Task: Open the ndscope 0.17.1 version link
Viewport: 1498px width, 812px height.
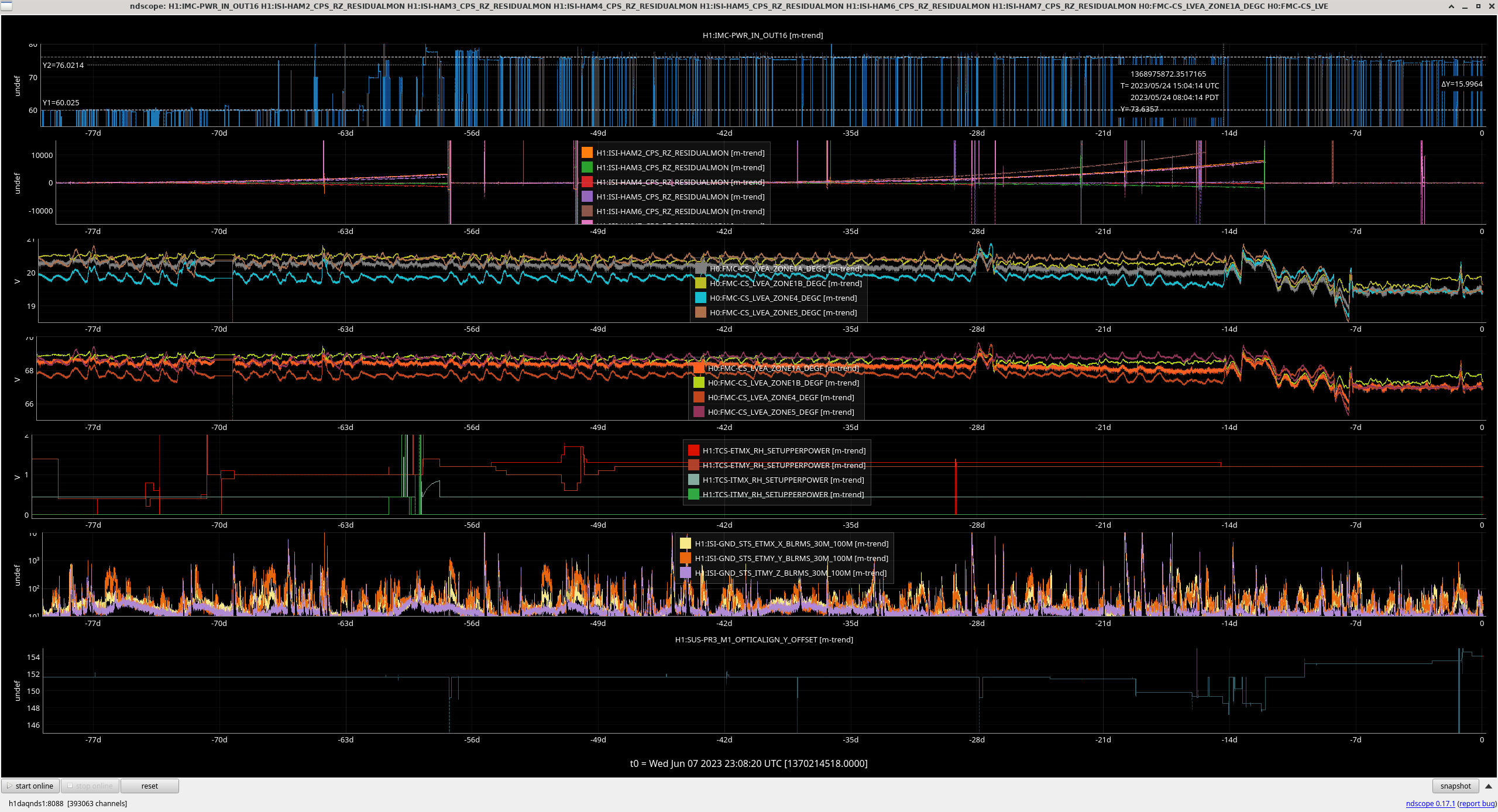Action: [x=1430, y=803]
